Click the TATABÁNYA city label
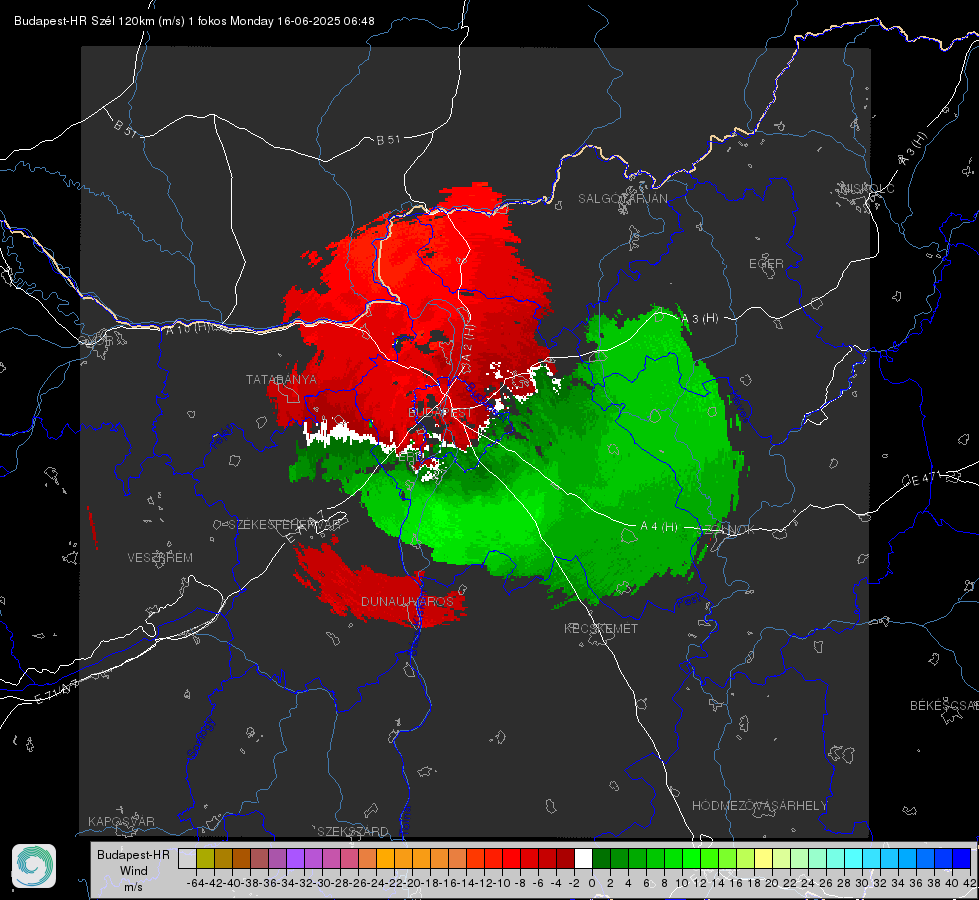 coord(281,379)
